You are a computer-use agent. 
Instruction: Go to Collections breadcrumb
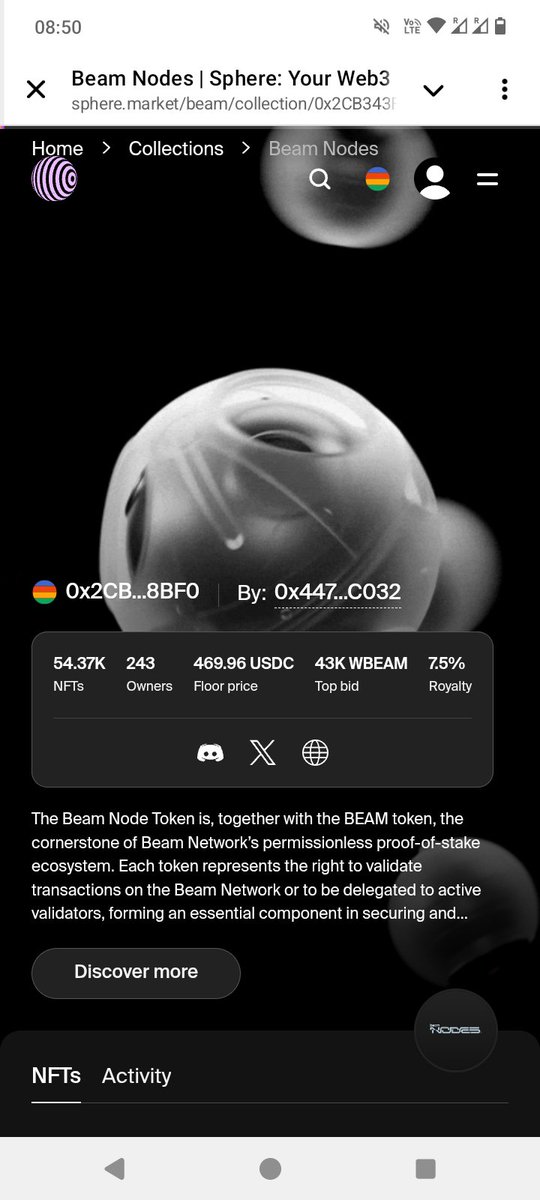coord(176,148)
